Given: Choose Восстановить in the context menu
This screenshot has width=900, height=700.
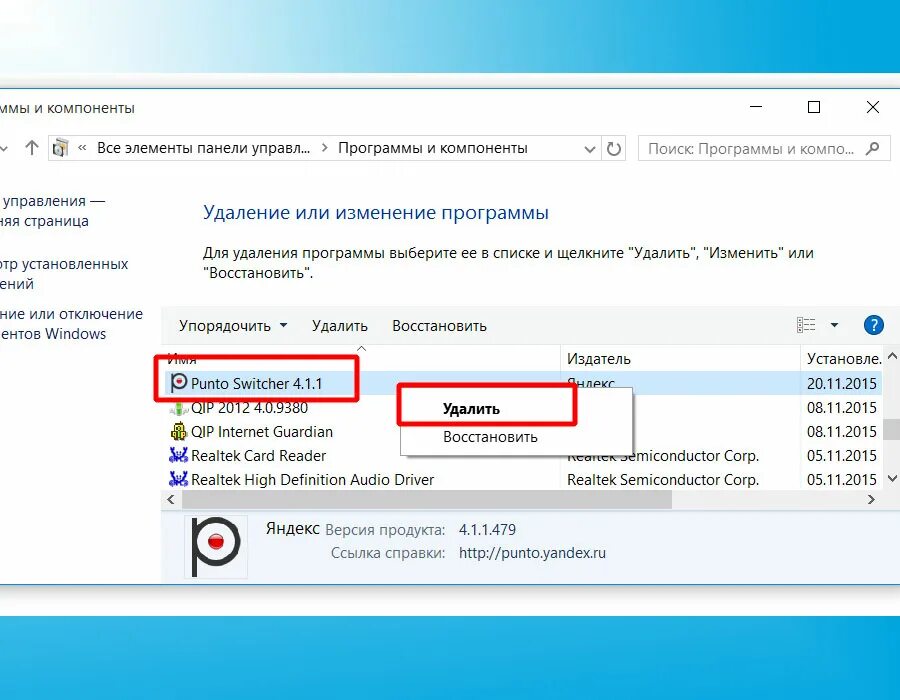Looking at the screenshot, I should [490, 437].
